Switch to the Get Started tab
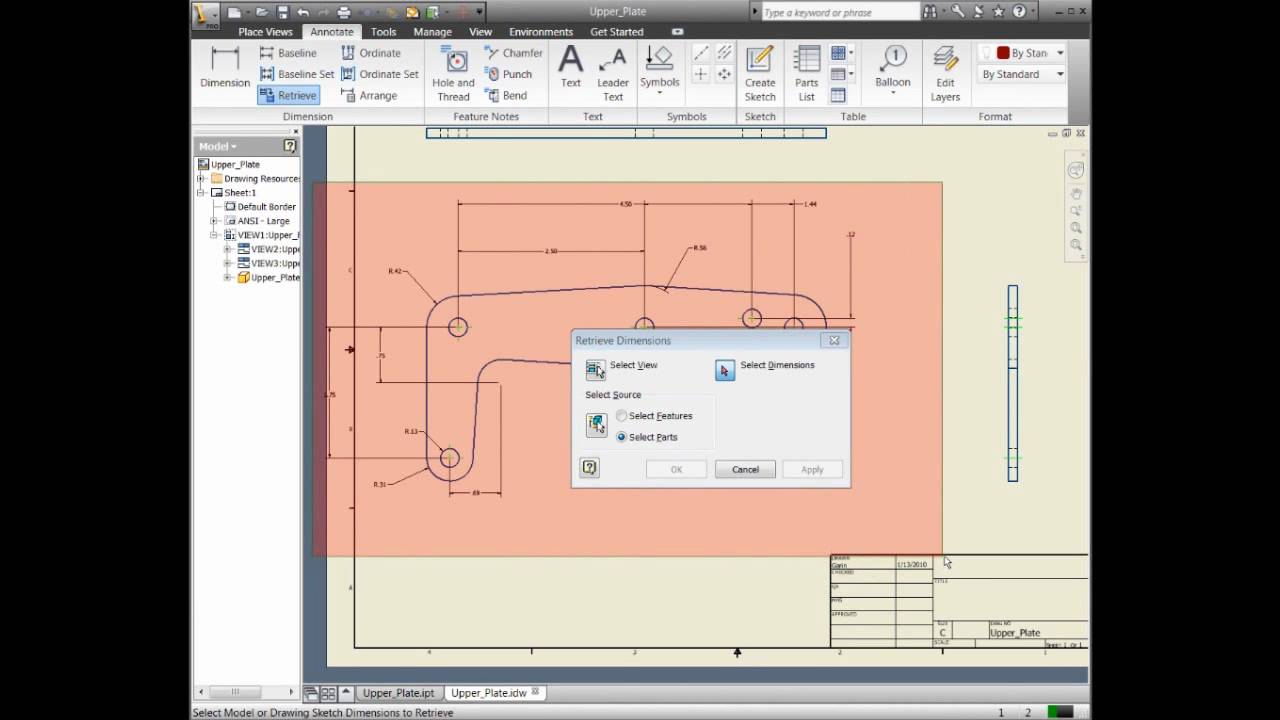The image size is (1280, 720). tap(617, 32)
